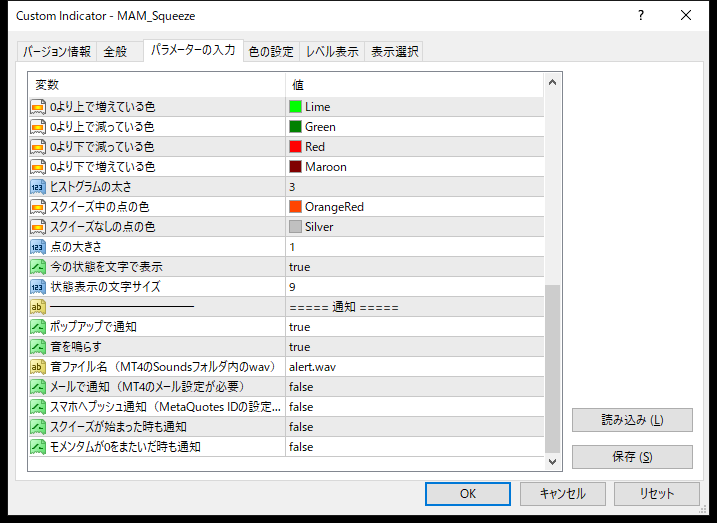This screenshot has width=717, height=523.
Task: Click the vertical scrollbar thumb
Action: click(552, 368)
